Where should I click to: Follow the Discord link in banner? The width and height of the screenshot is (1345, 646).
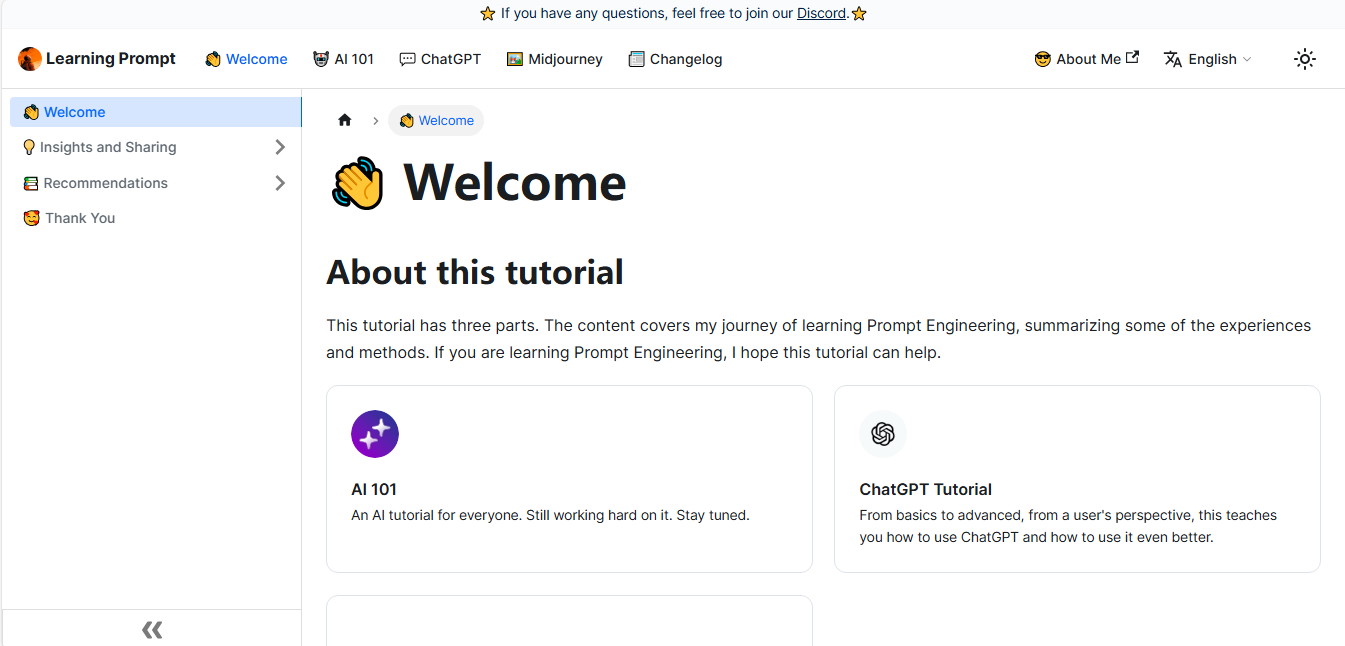pos(821,13)
